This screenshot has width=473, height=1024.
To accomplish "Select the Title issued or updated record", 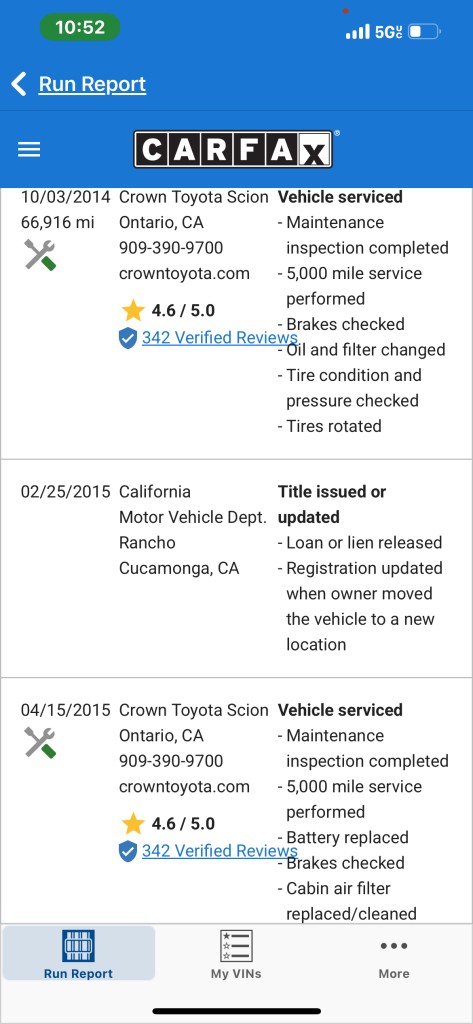I will pos(236,568).
